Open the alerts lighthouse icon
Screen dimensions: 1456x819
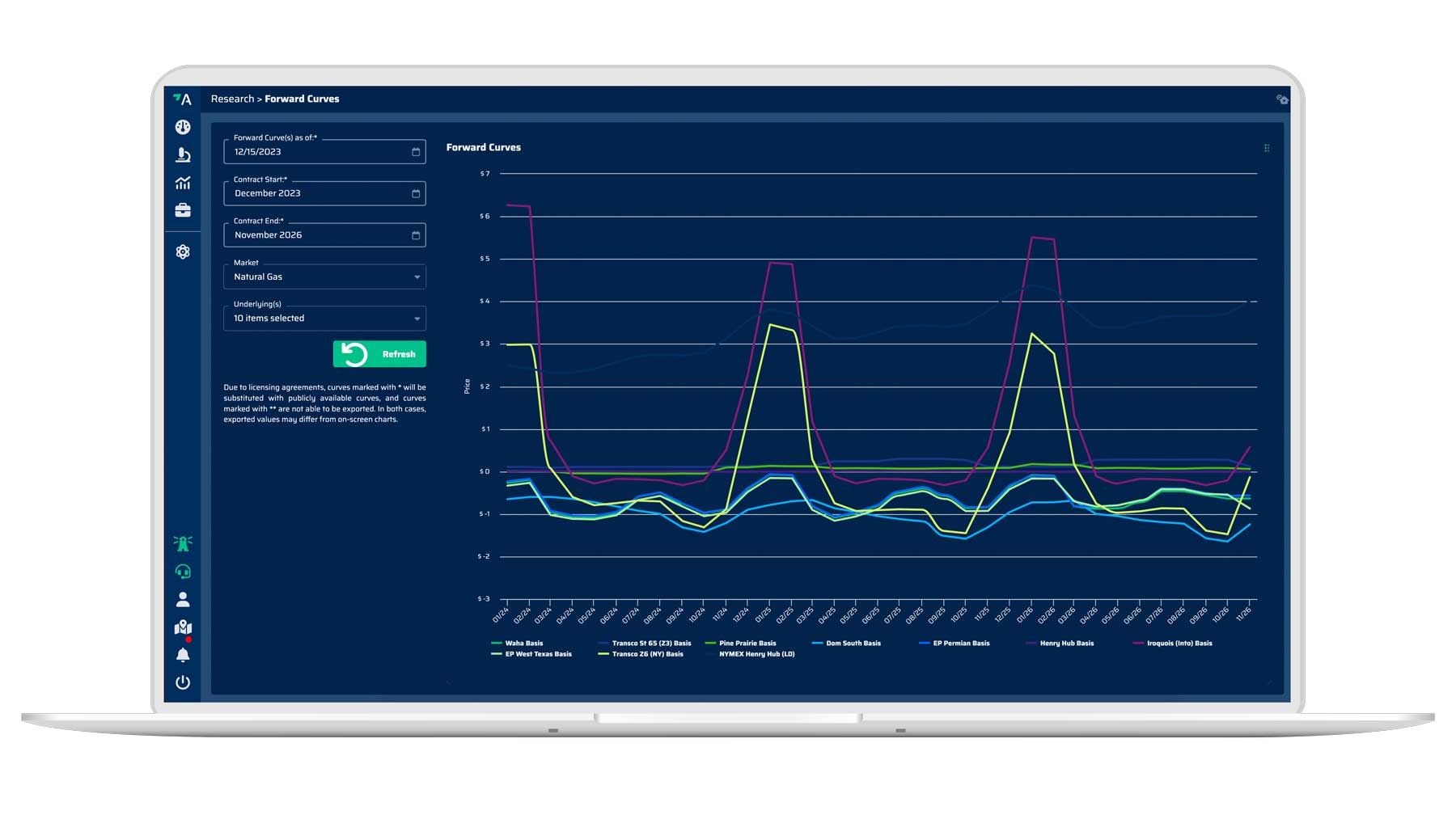point(183,542)
